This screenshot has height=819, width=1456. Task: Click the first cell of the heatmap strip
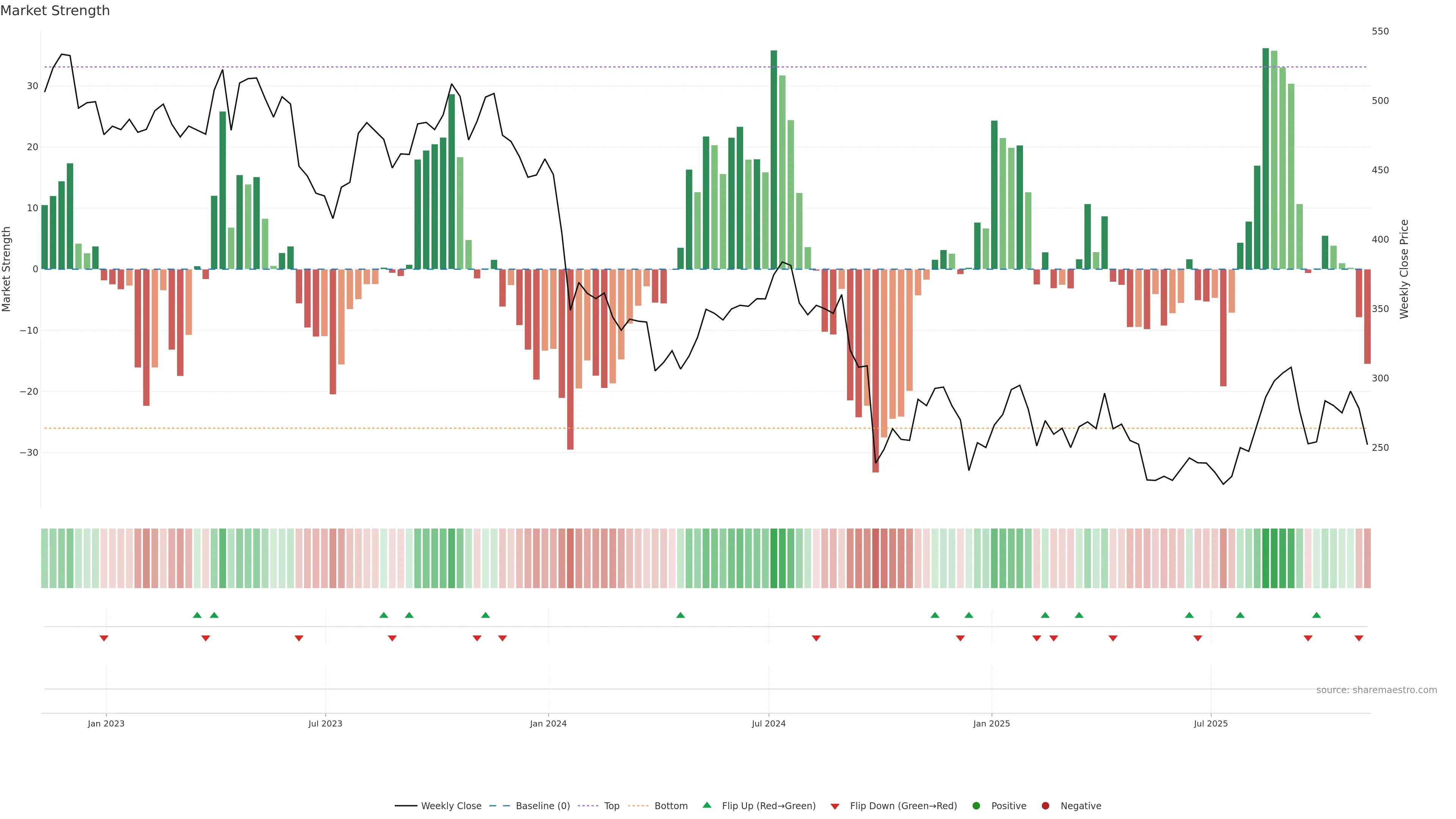coord(45,559)
